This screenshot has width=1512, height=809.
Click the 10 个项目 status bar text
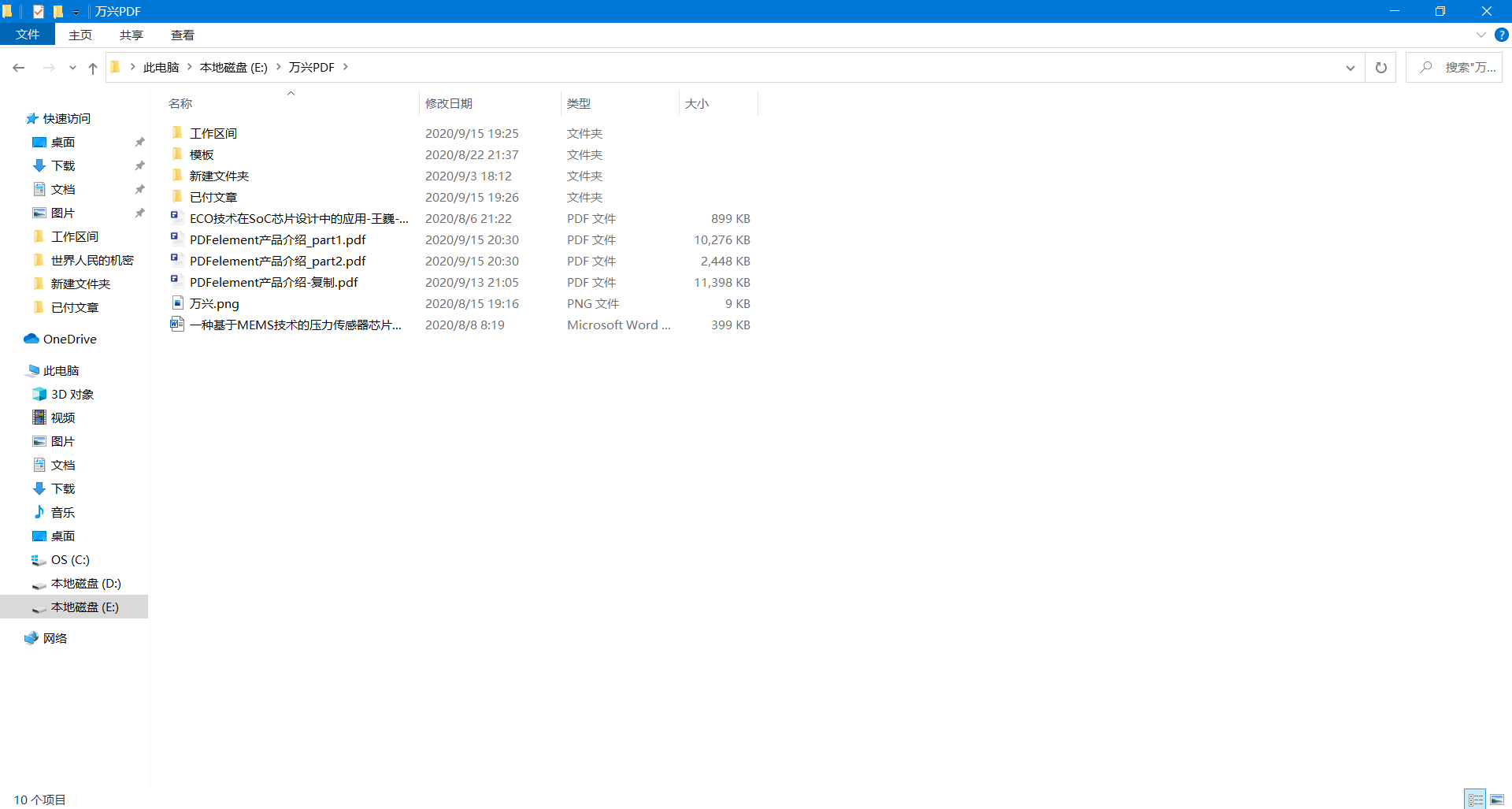pos(39,800)
